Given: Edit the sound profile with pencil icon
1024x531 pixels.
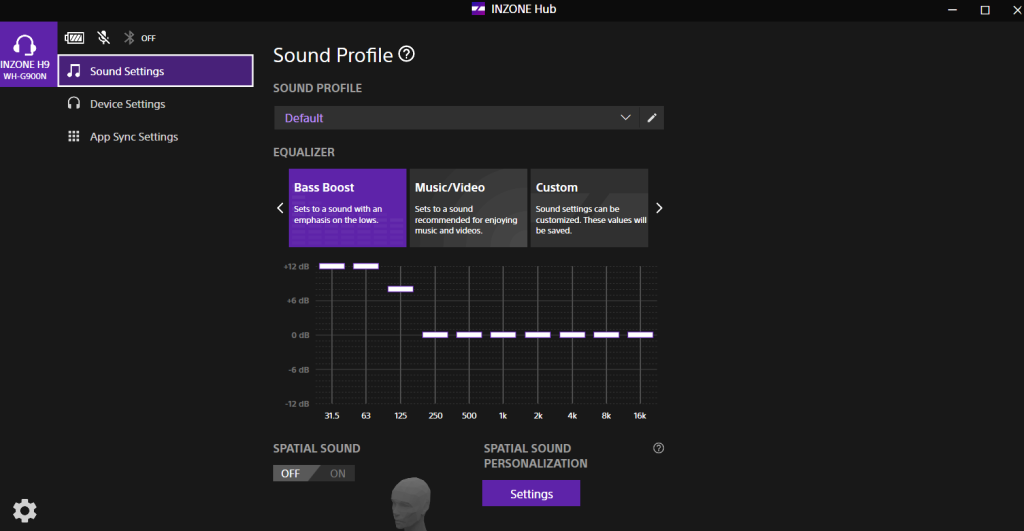Looking at the screenshot, I should pos(652,118).
